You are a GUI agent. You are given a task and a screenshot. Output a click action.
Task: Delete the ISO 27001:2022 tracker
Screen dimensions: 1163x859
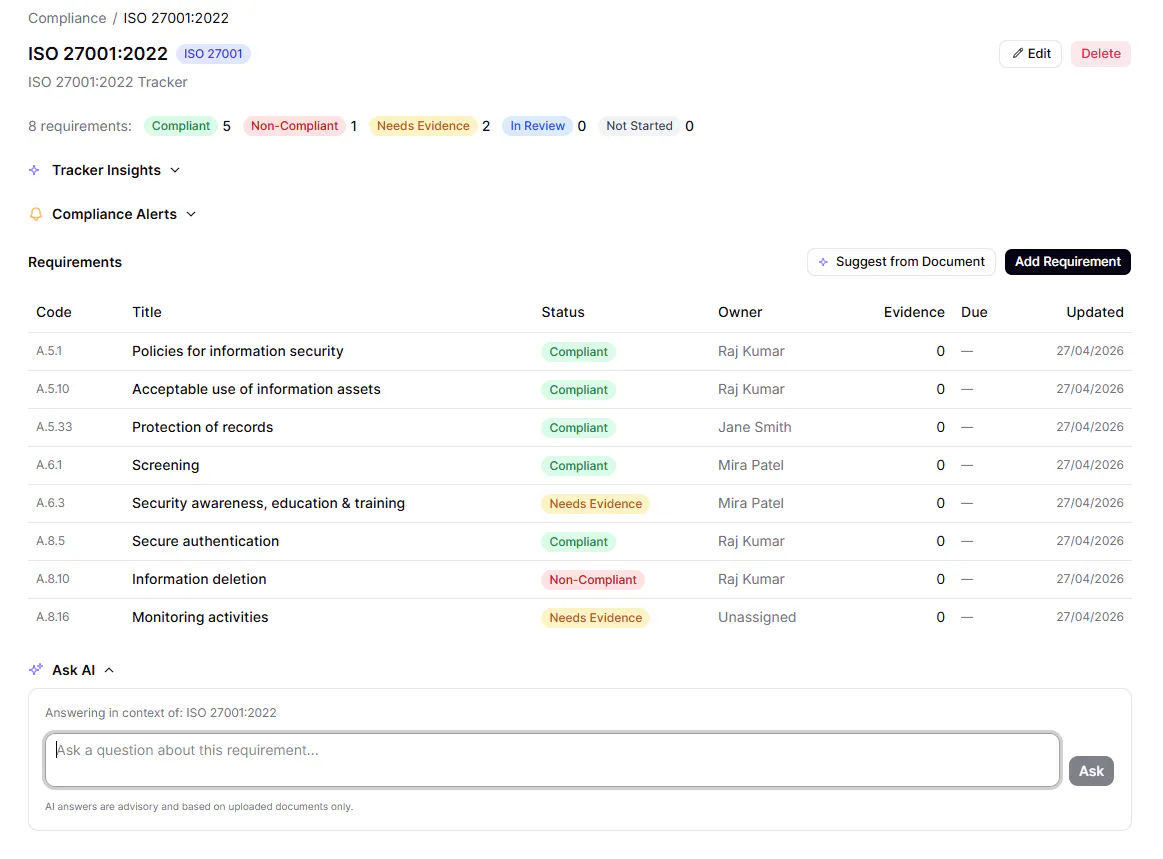1101,53
